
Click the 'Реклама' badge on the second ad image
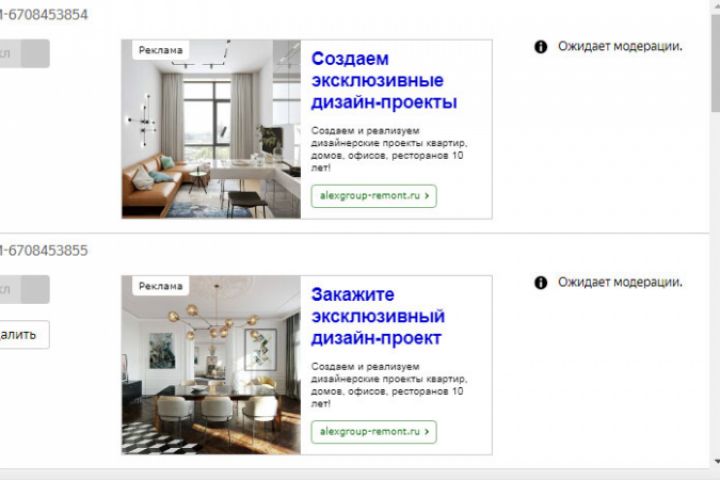161,286
